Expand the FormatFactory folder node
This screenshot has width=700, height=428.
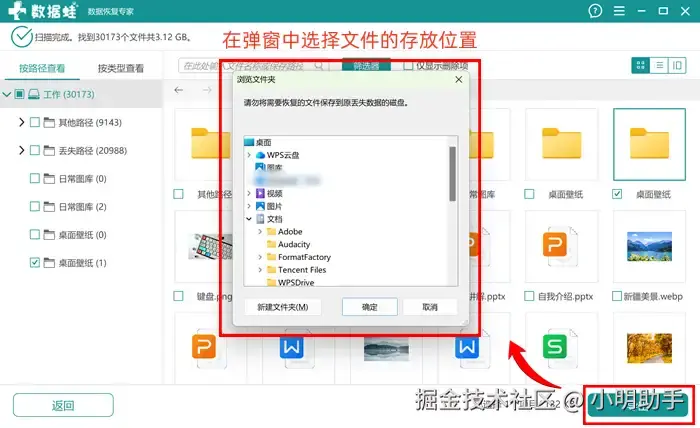coord(260,257)
